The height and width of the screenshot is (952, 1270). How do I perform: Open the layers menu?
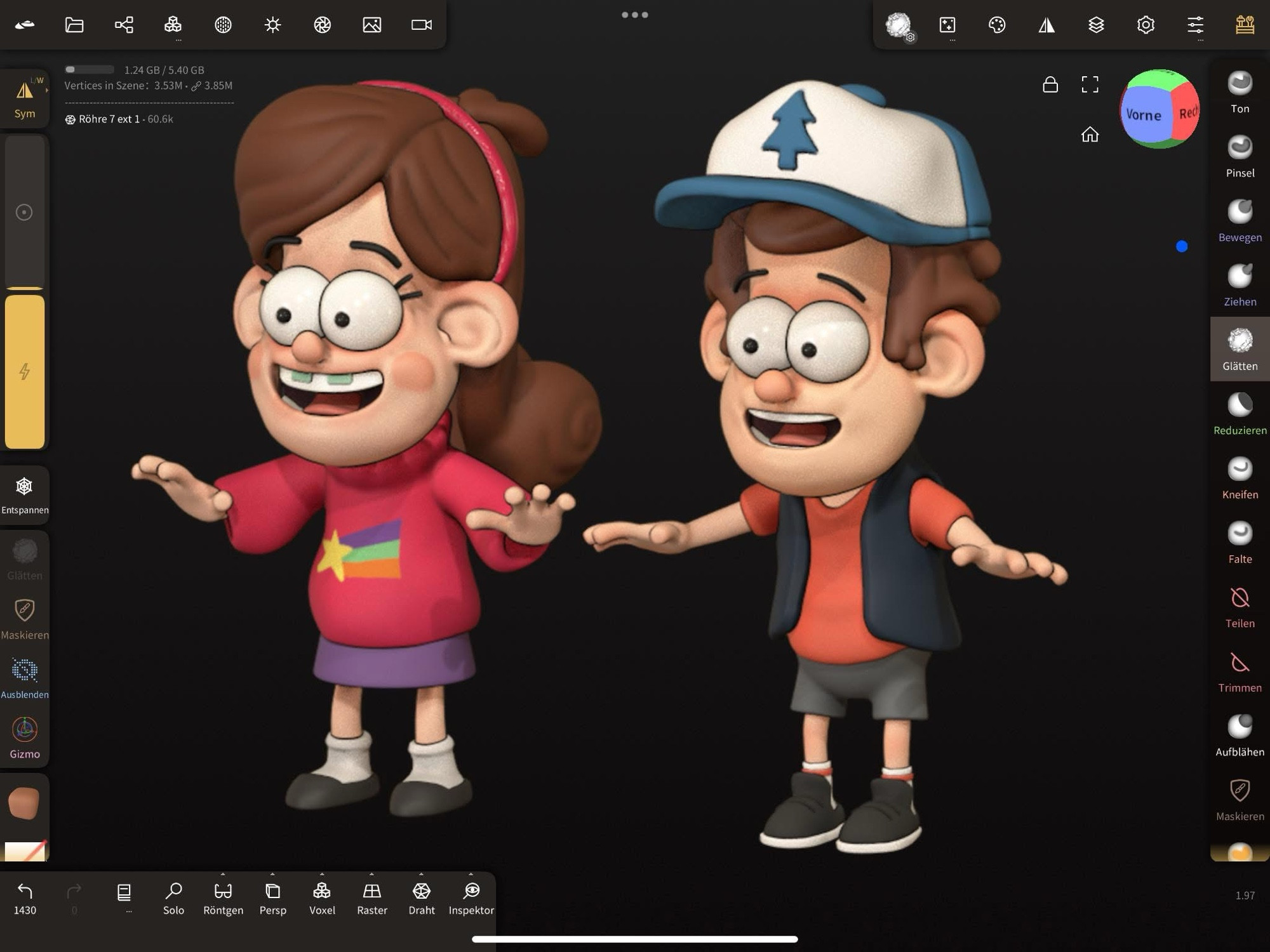1096,25
